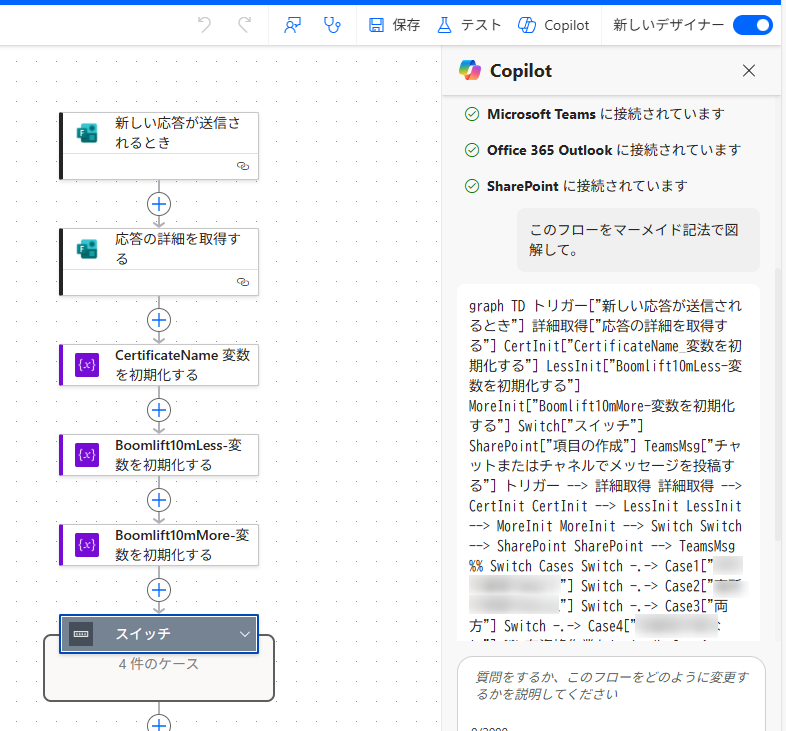
Task: Add a step below Boomlift10mLess card
Action: 159,500
